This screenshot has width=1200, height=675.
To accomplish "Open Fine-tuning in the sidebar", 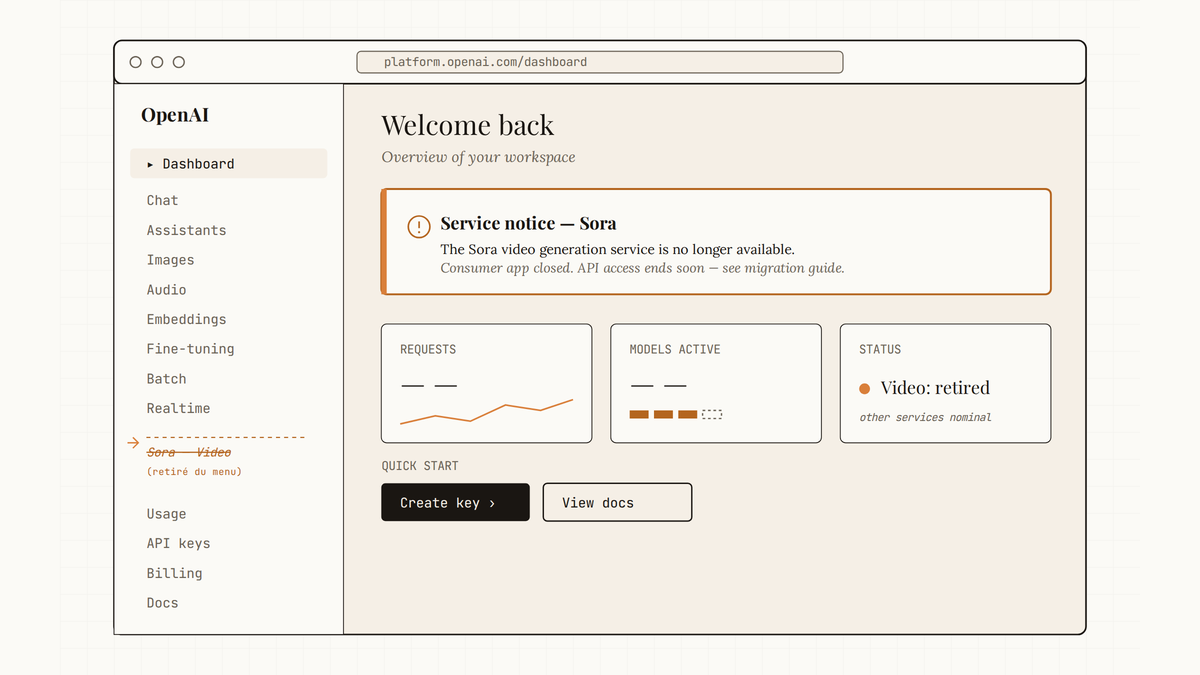I will coord(190,349).
